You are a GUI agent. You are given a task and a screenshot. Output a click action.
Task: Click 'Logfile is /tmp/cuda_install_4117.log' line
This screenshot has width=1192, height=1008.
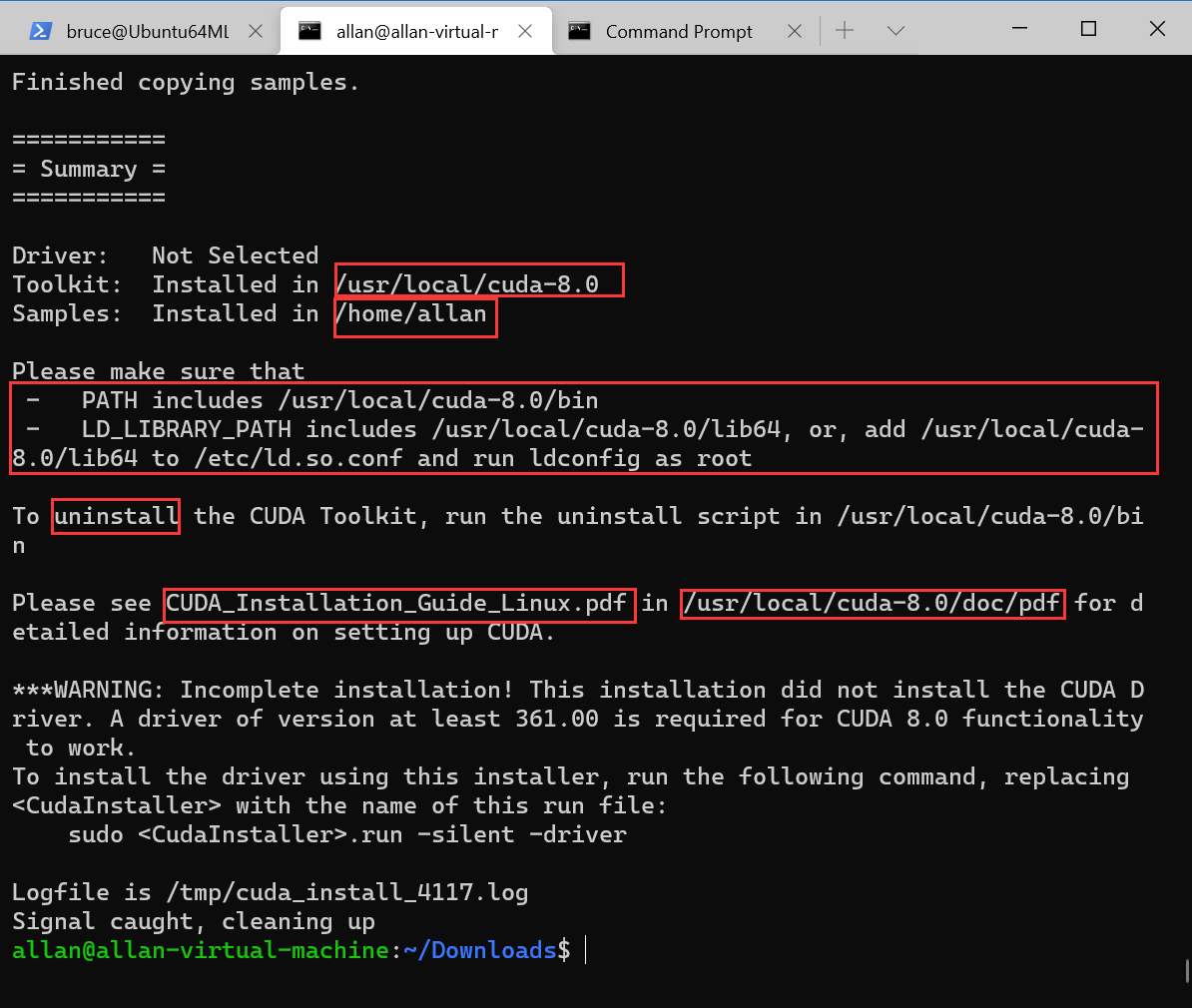[270, 892]
